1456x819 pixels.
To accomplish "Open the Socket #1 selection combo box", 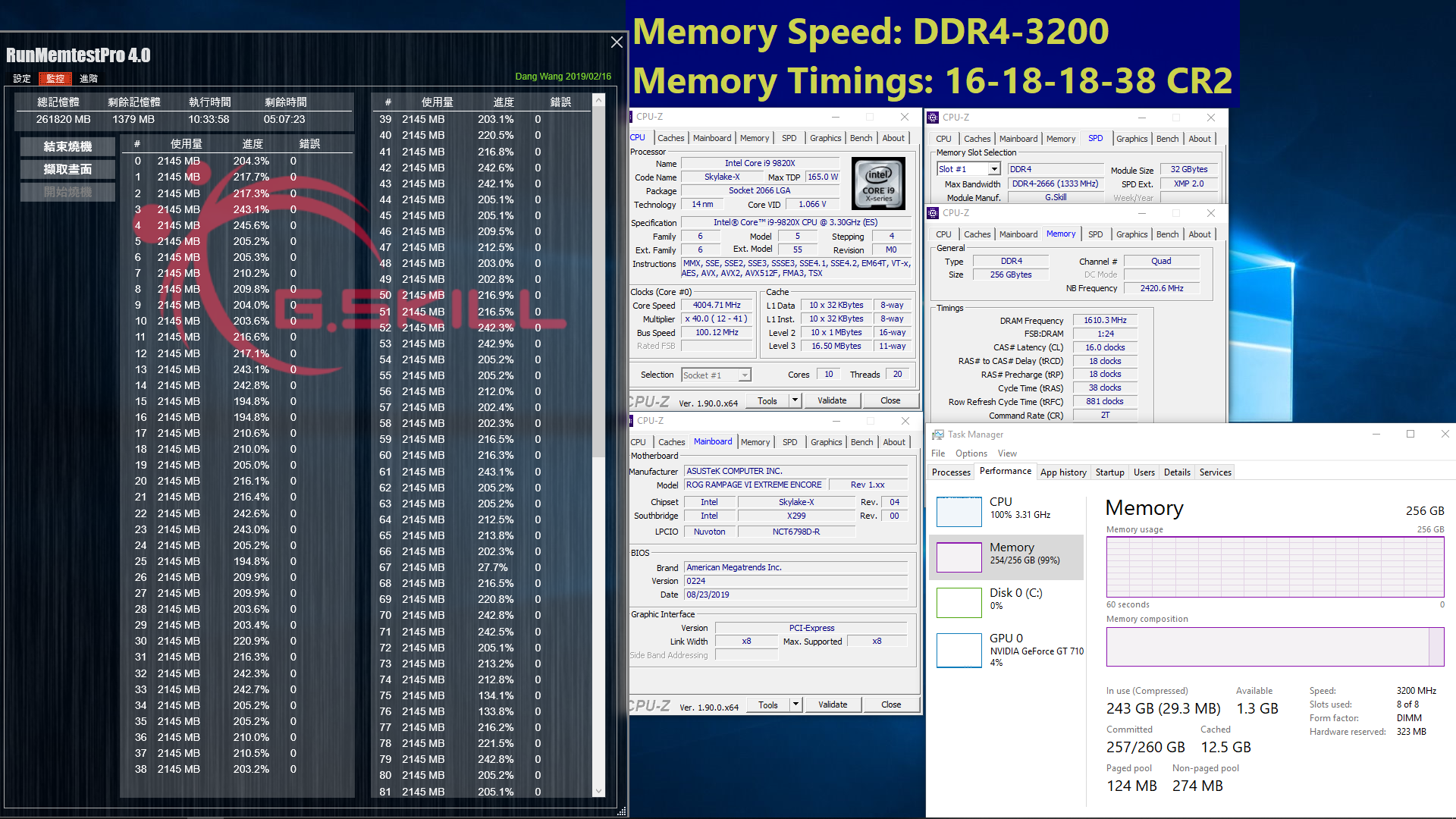I will click(x=715, y=374).
